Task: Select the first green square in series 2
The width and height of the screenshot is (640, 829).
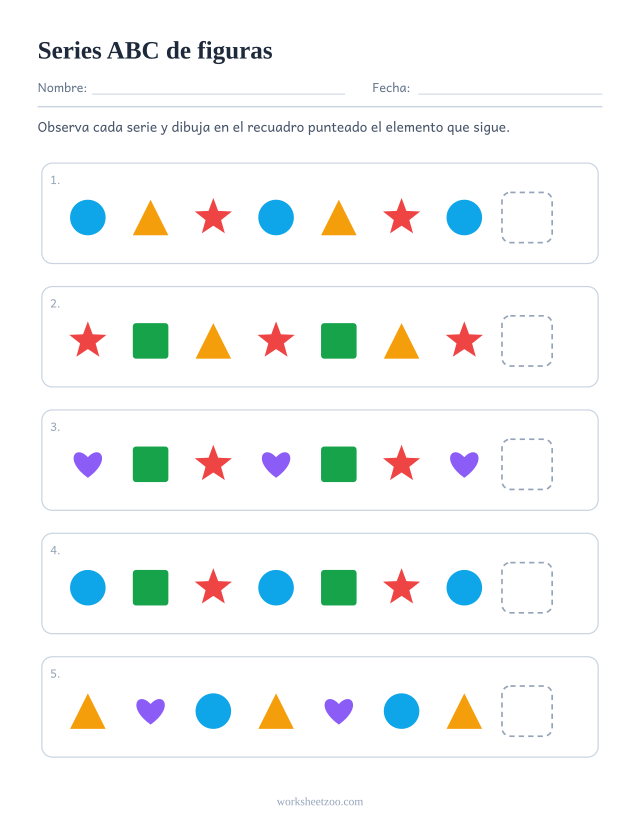Action: 151,341
